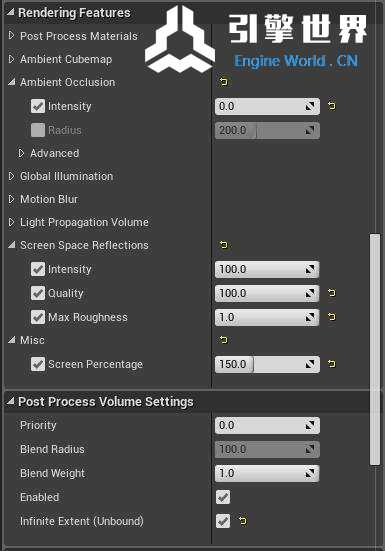
Task: Click the Priority value input field
Action: click(267, 425)
